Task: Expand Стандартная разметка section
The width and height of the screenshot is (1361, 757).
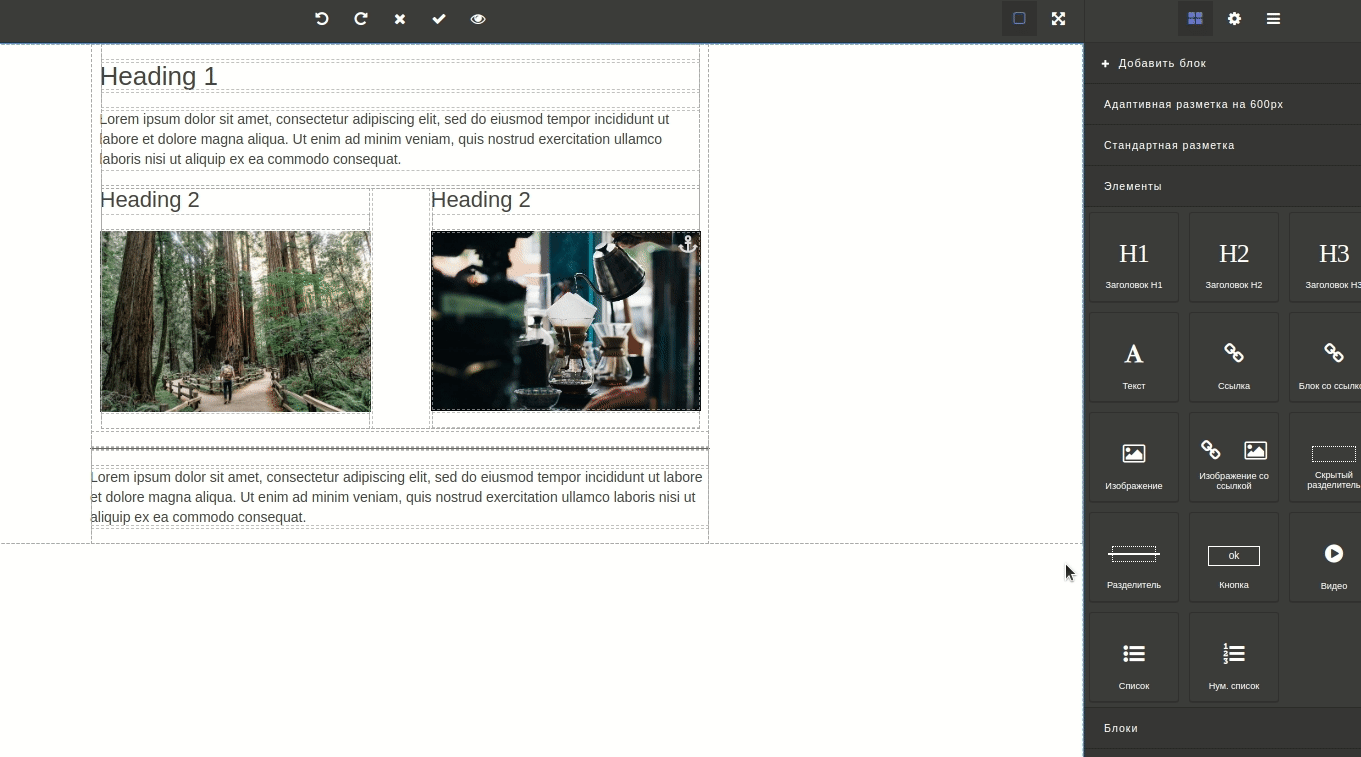Action: [x=1222, y=145]
